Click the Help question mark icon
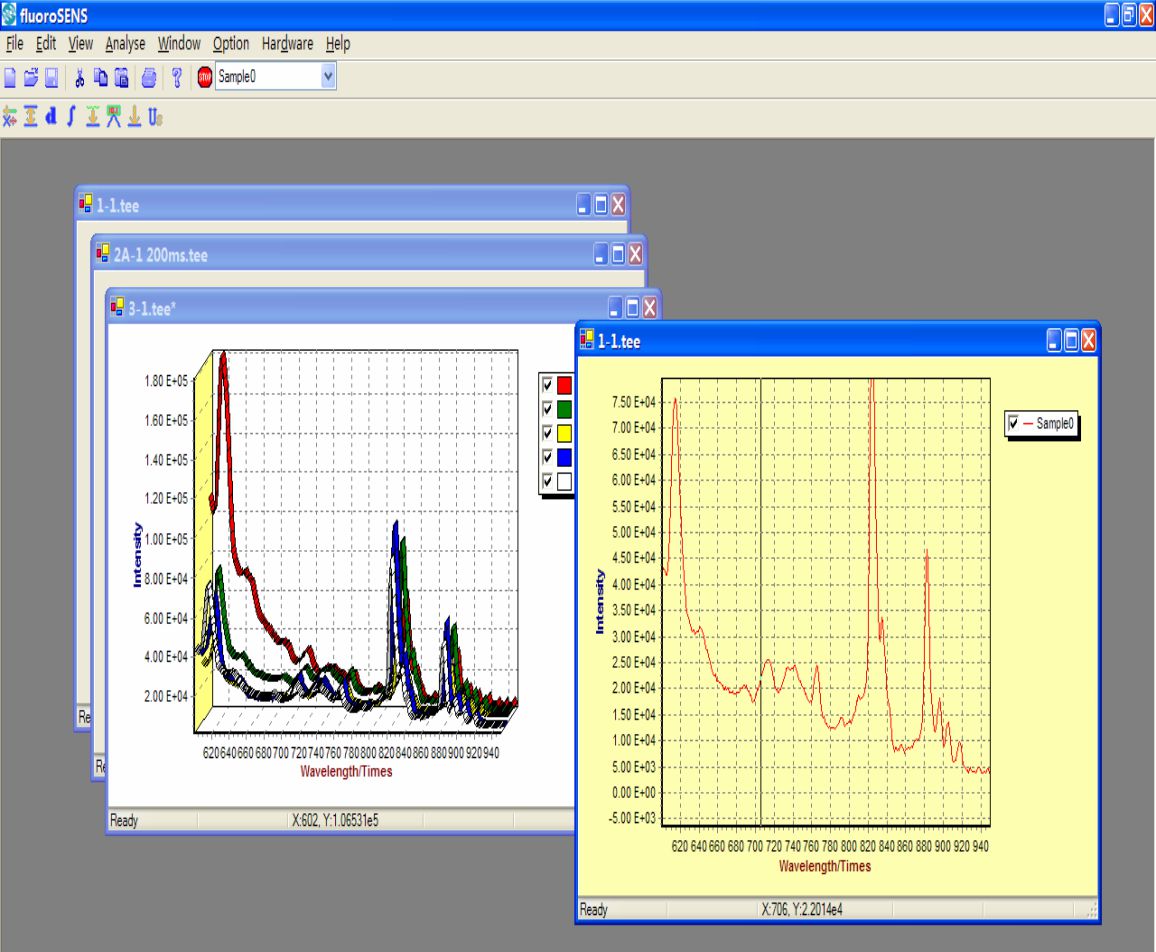 click(x=176, y=78)
